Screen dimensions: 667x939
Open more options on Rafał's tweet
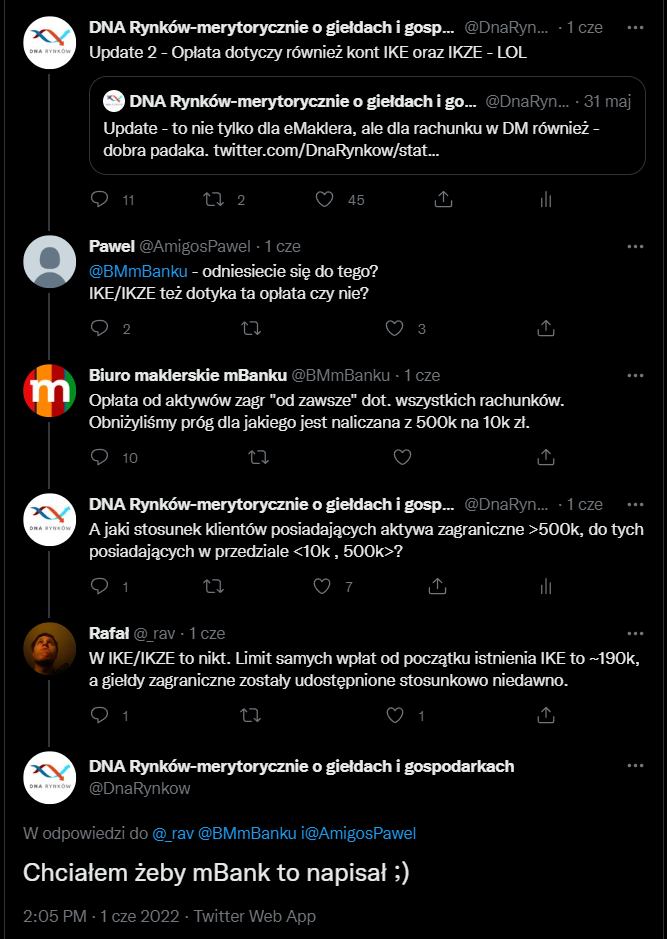coord(635,633)
